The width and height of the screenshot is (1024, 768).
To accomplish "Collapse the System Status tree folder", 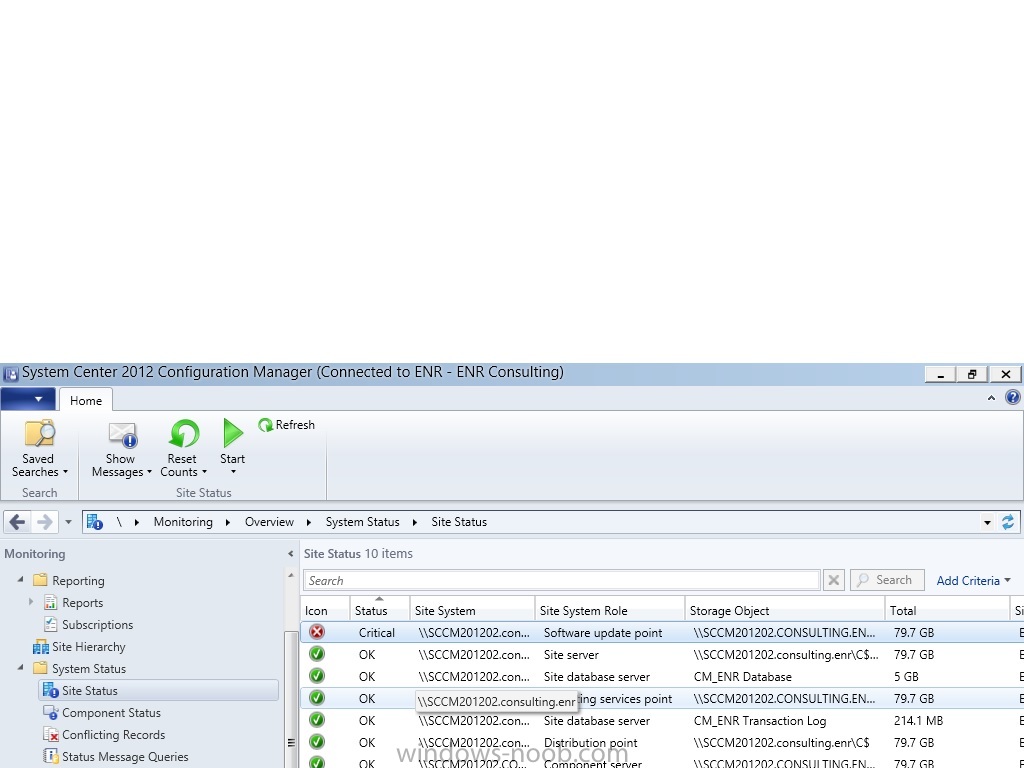I will (x=20, y=667).
